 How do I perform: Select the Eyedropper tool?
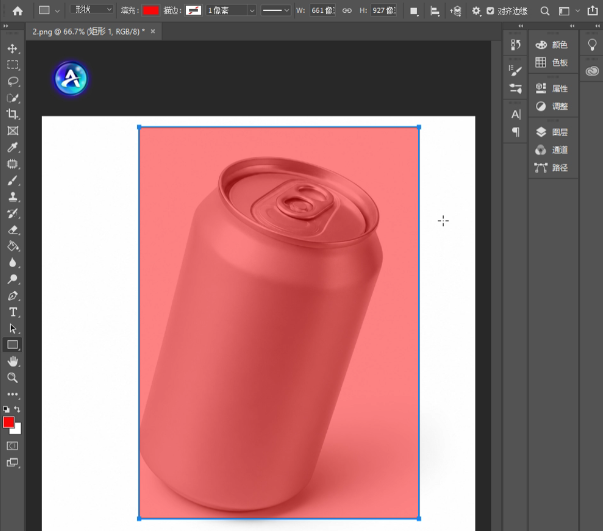[12, 147]
